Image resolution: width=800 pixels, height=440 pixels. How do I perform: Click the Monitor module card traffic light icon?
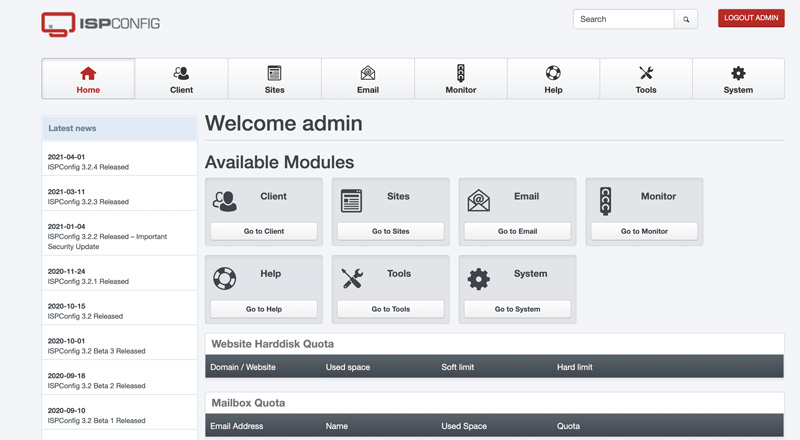(606, 201)
